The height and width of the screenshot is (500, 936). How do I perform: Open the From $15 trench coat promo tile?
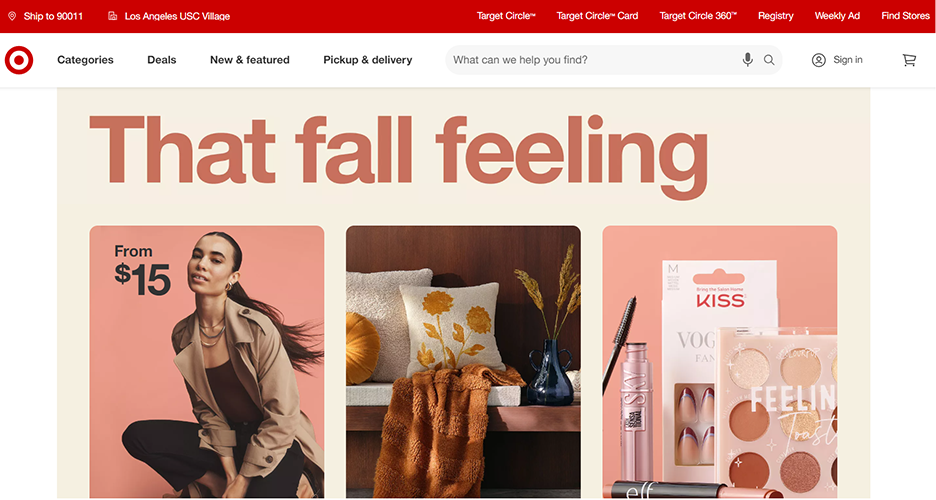[207, 362]
